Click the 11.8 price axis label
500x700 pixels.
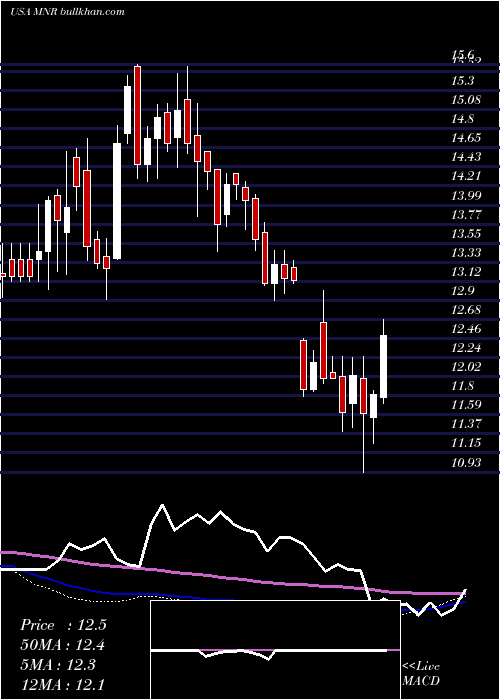click(x=463, y=386)
